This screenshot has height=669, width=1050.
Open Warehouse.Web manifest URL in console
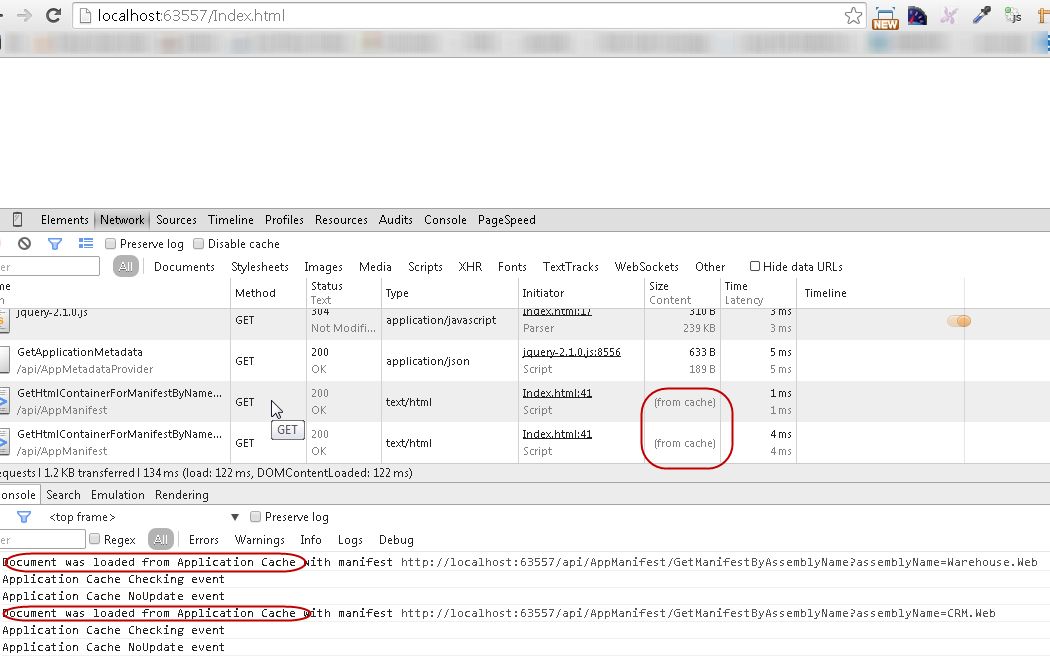[x=719, y=562]
